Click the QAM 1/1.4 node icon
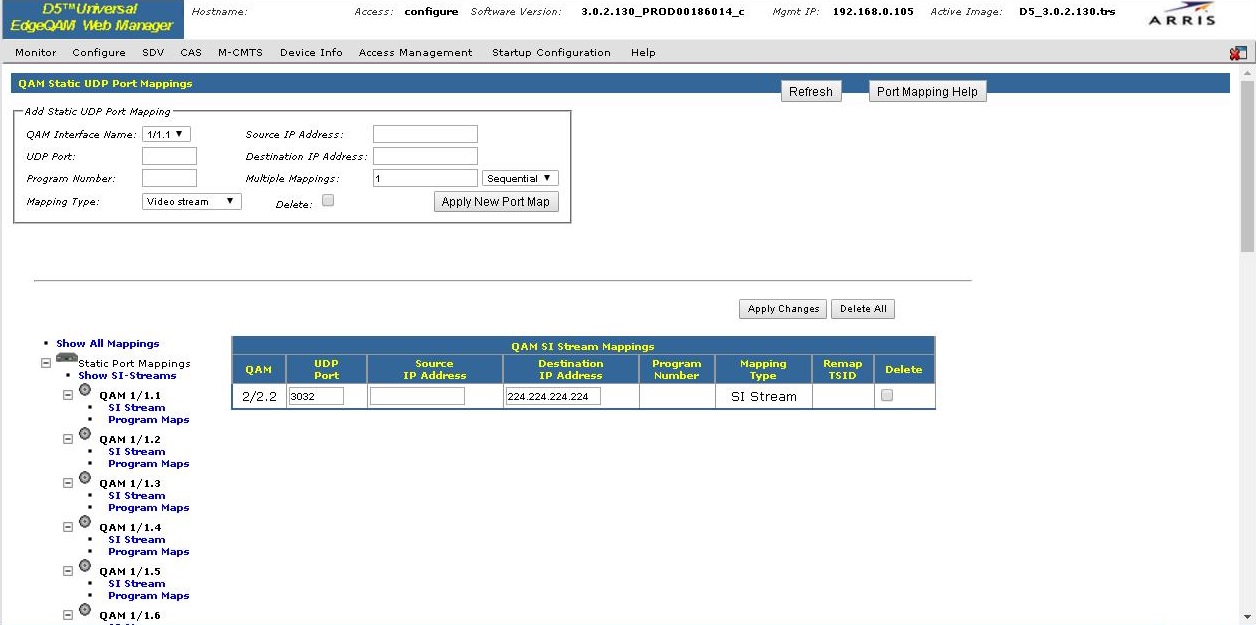Screen dimensions: 1256x625 click(x=85, y=522)
